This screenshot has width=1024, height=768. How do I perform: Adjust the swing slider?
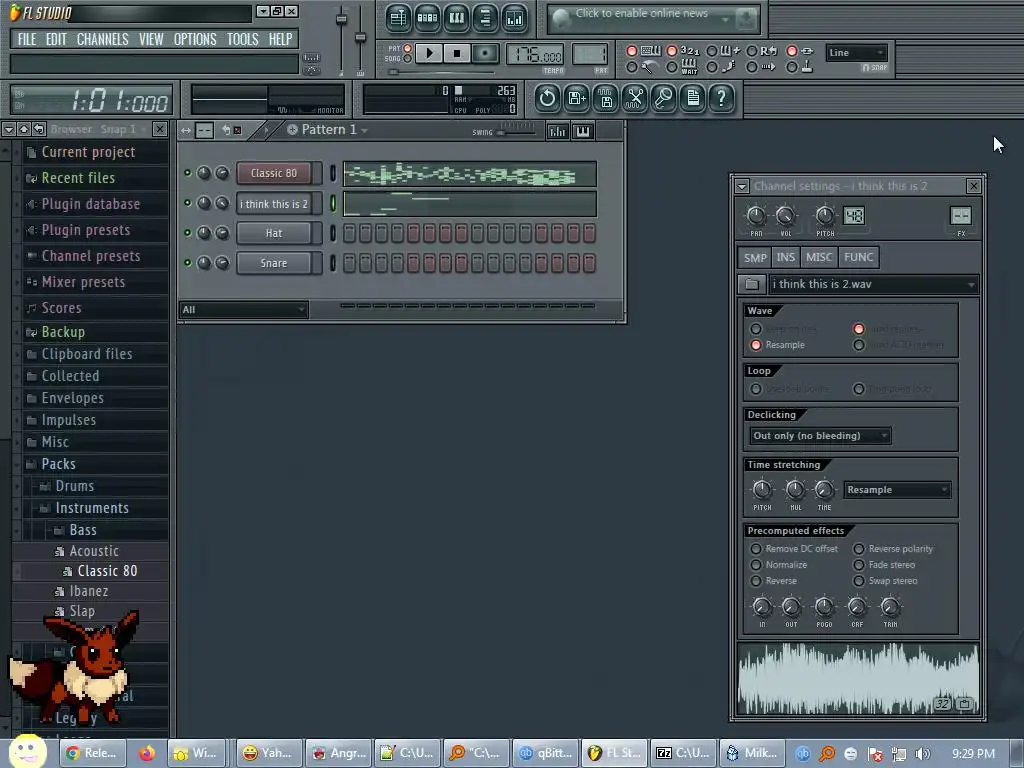click(x=516, y=132)
